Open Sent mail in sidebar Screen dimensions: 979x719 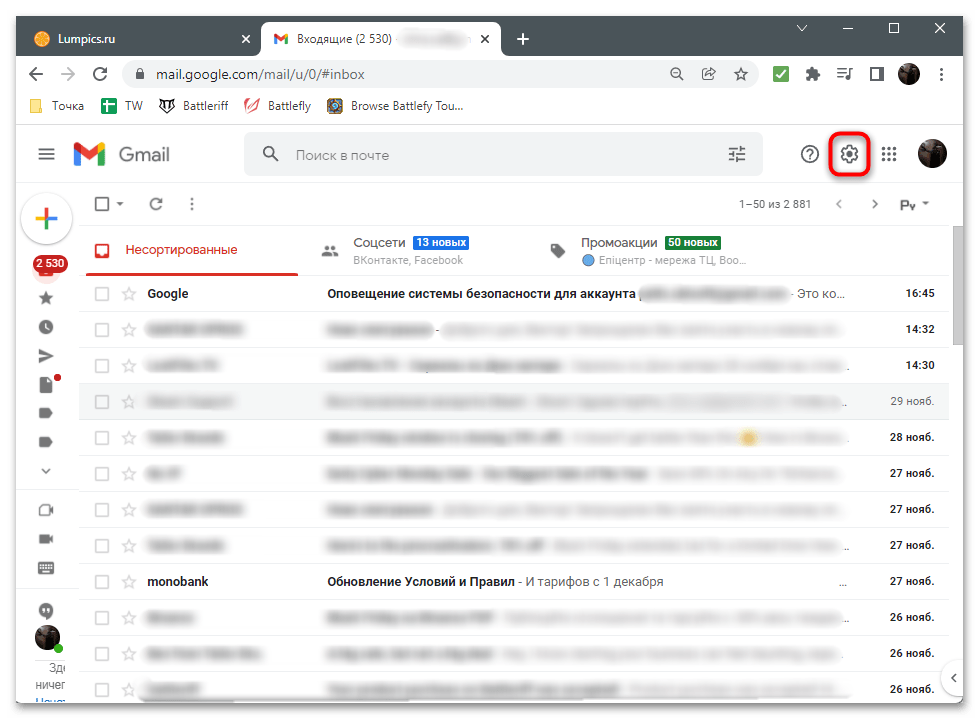pyautogui.click(x=46, y=355)
